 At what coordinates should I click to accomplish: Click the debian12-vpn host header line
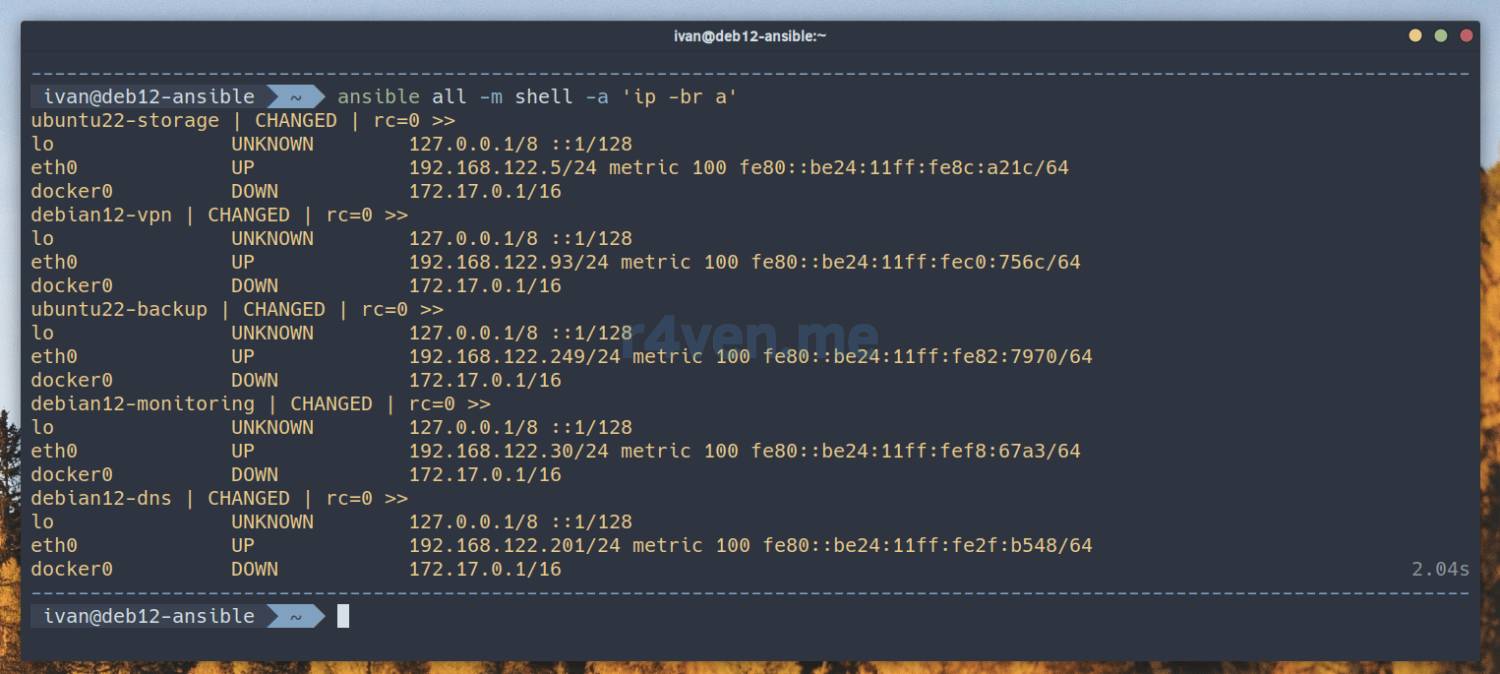pos(220,215)
